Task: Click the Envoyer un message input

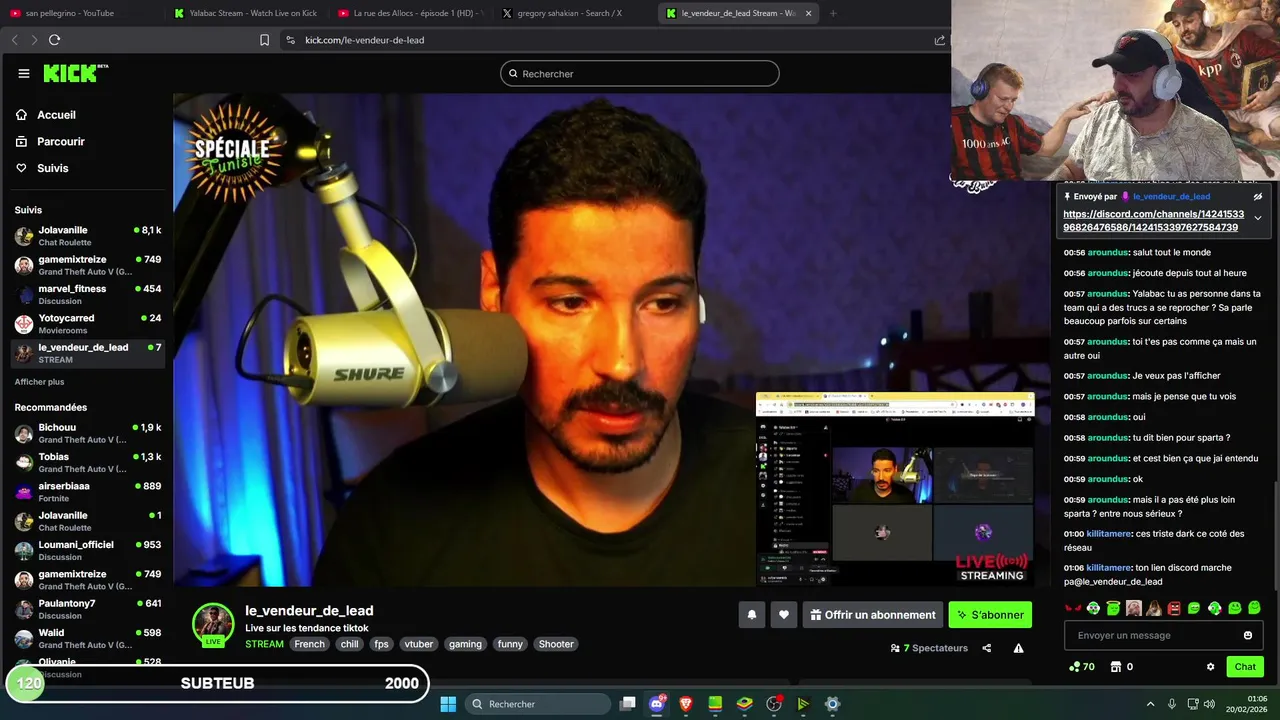Action: pos(1164,635)
